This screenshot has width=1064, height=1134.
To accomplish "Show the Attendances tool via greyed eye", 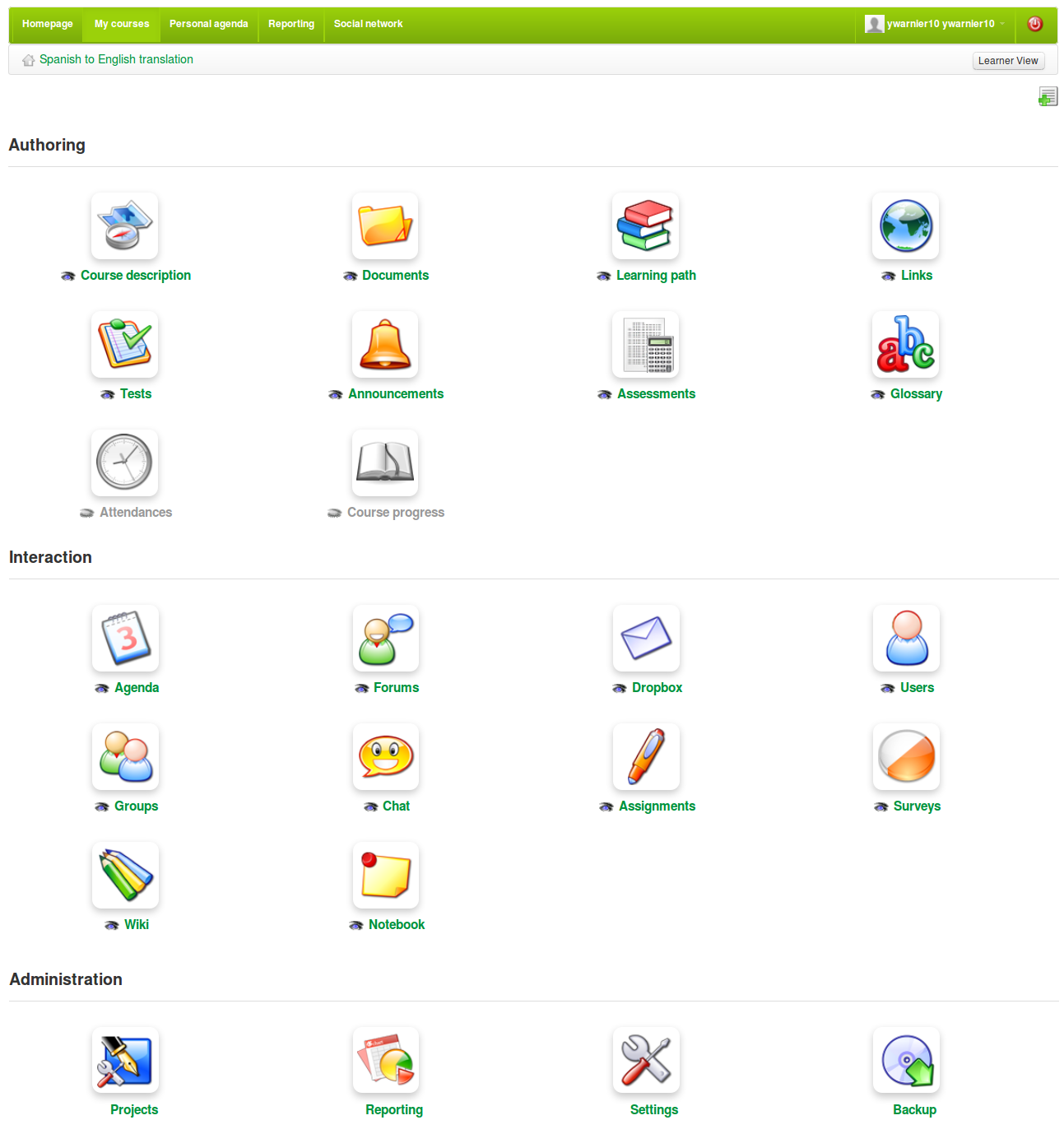I will tap(86, 514).
